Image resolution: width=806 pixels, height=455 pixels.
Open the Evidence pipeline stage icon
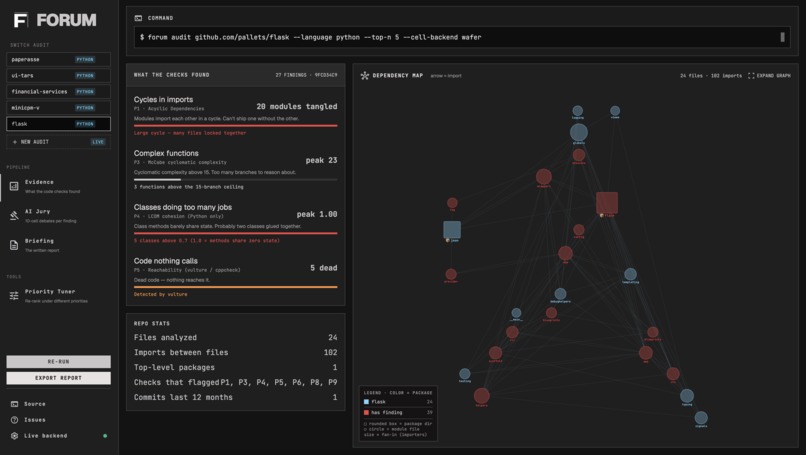coord(14,186)
